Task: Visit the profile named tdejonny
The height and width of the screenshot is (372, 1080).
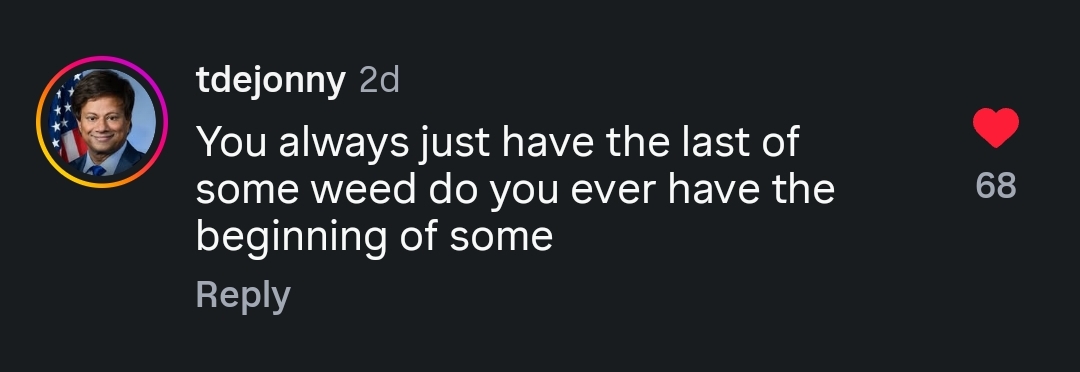Action: [271, 81]
